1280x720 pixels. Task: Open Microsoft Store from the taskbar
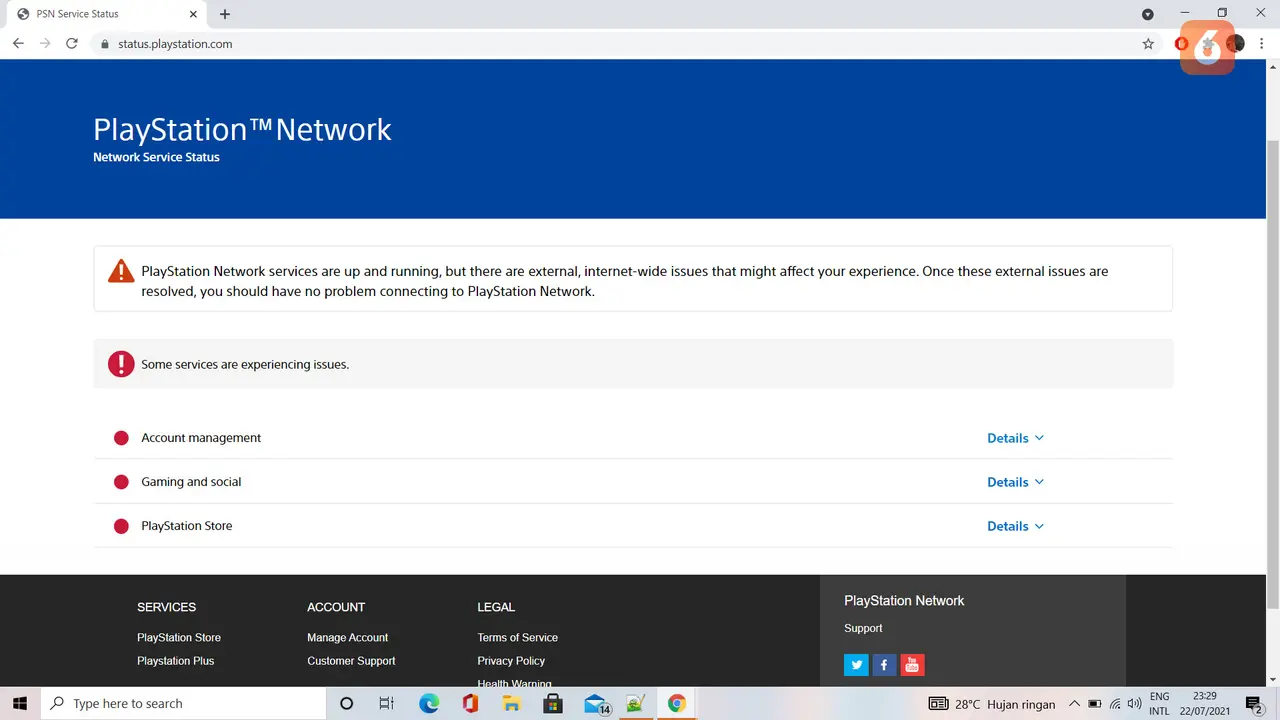(552, 704)
